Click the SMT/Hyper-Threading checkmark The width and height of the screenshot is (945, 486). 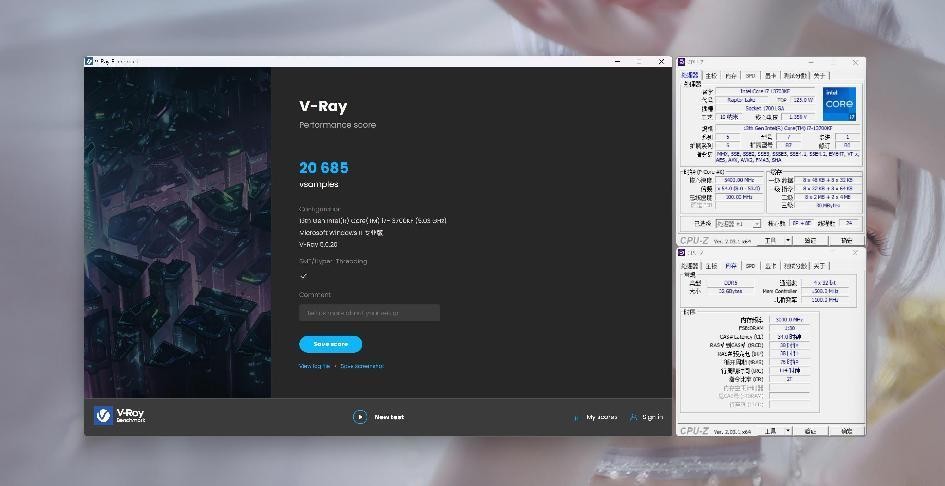tap(303, 276)
